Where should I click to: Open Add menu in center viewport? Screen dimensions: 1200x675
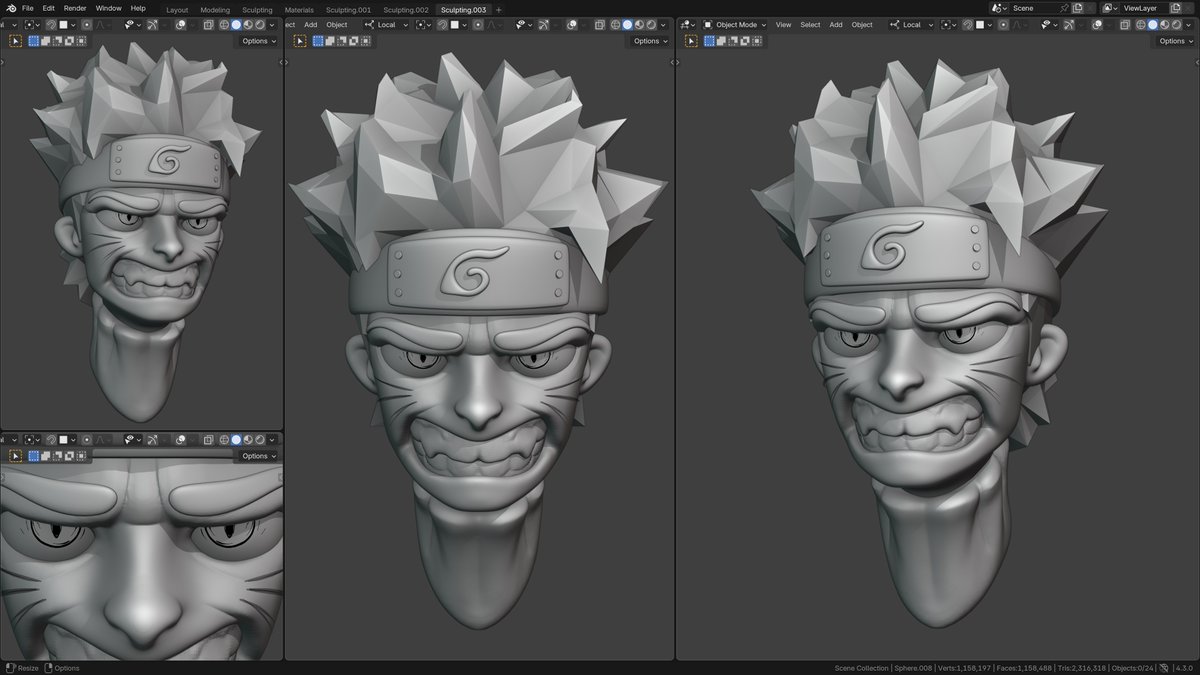tap(311, 25)
